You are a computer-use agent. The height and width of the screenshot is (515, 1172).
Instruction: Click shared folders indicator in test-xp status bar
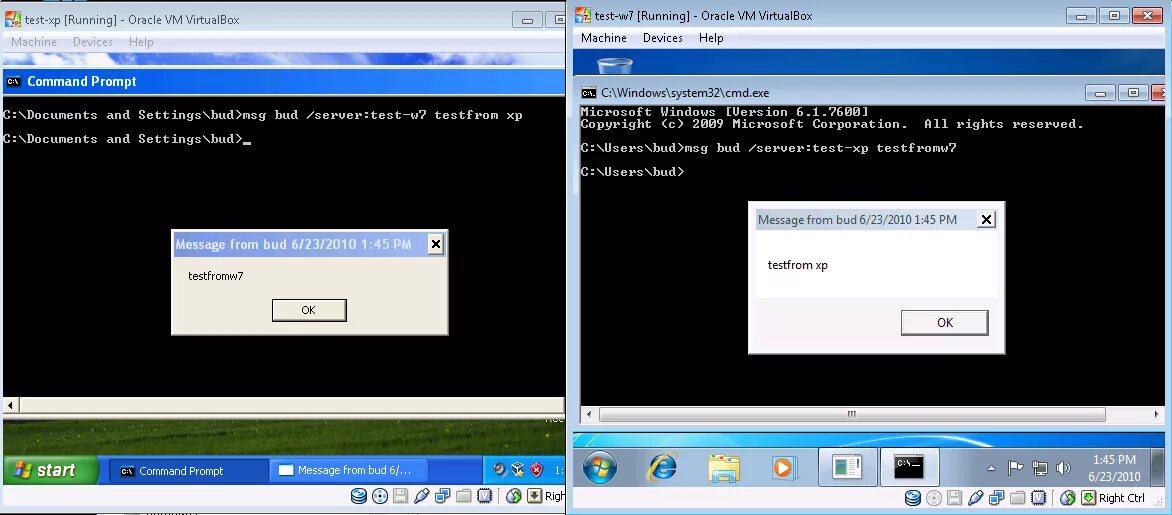[463, 496]
